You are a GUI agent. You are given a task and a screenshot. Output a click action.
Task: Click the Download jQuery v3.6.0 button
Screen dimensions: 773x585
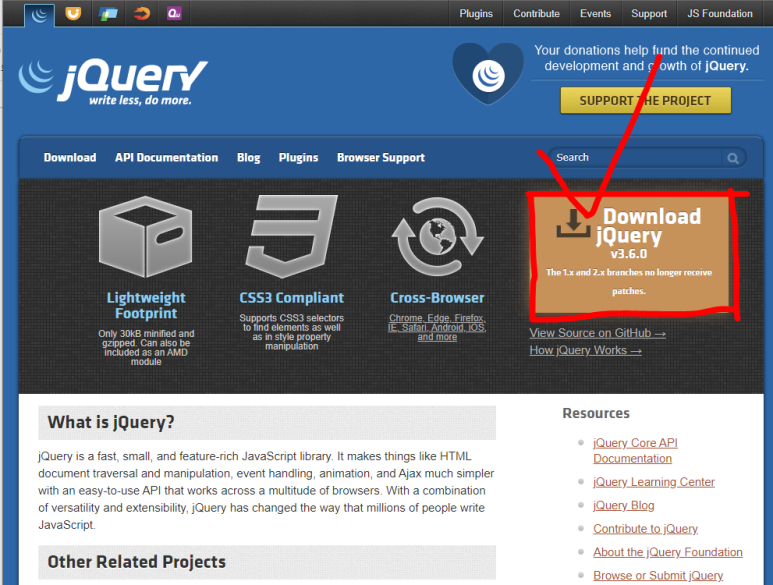click(x=631, y=254)
